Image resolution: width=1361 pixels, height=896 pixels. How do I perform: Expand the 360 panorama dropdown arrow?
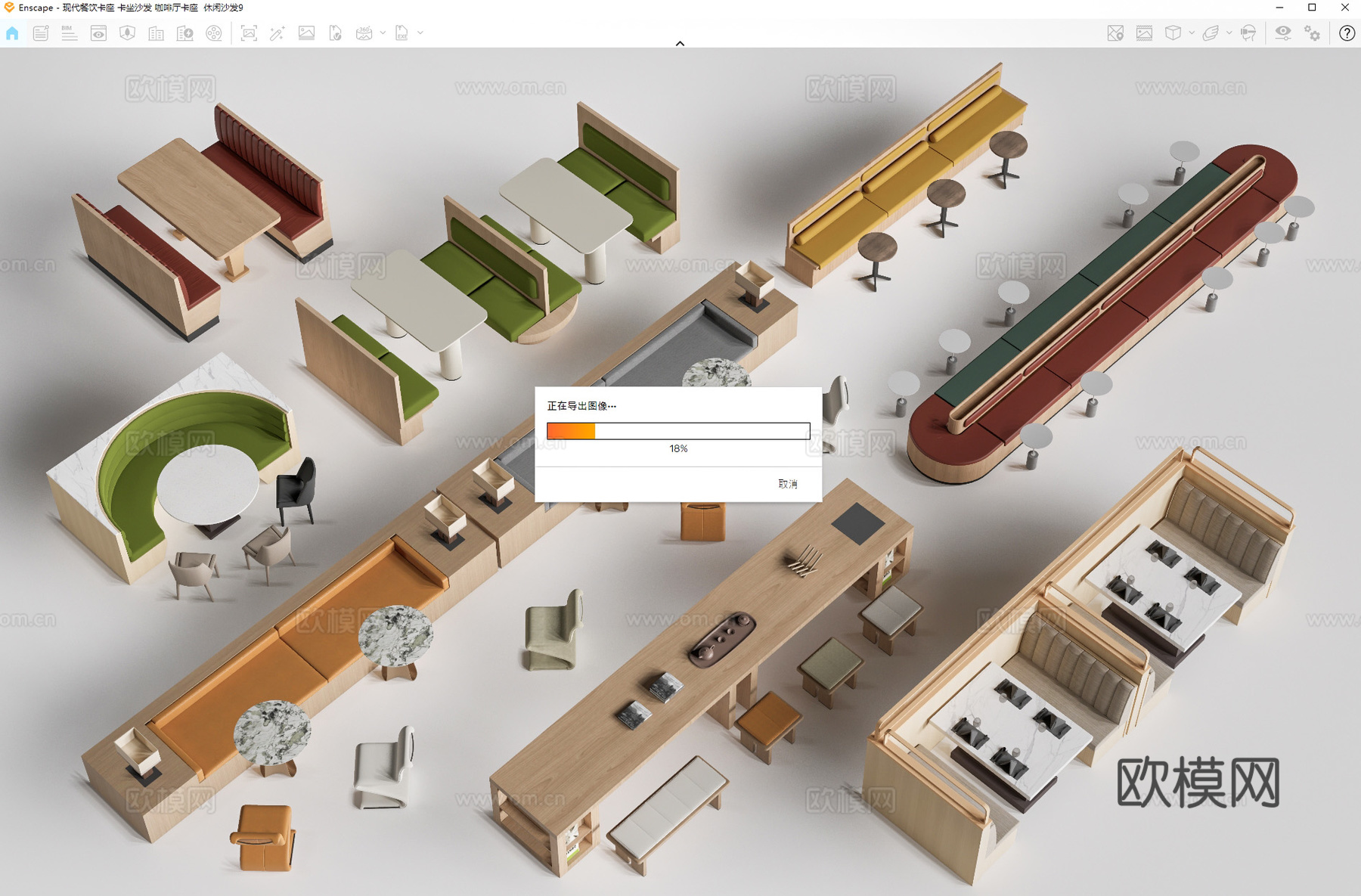(x=383, y=33)
